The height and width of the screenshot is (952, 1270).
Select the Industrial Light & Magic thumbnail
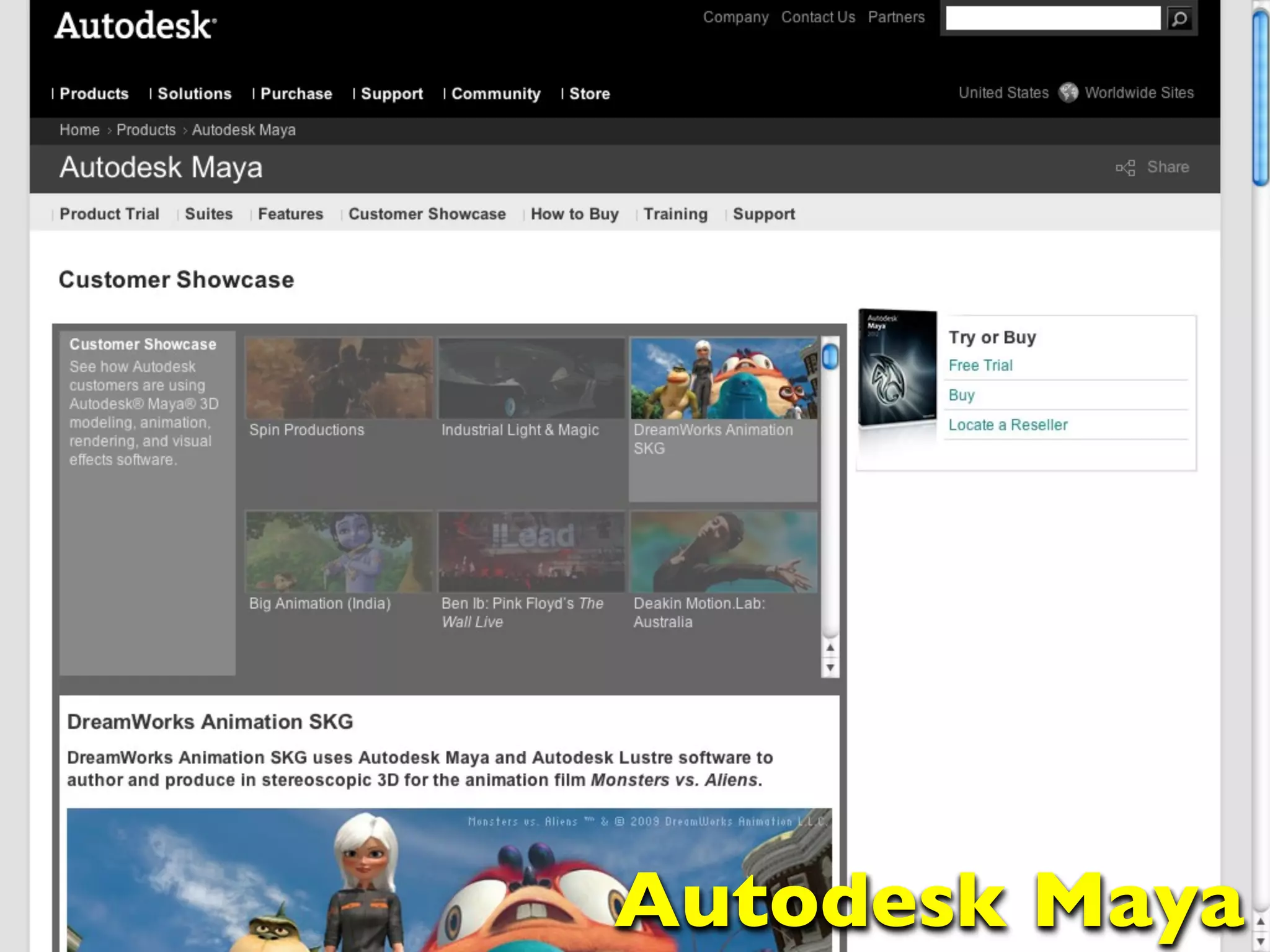pos(531,378)
